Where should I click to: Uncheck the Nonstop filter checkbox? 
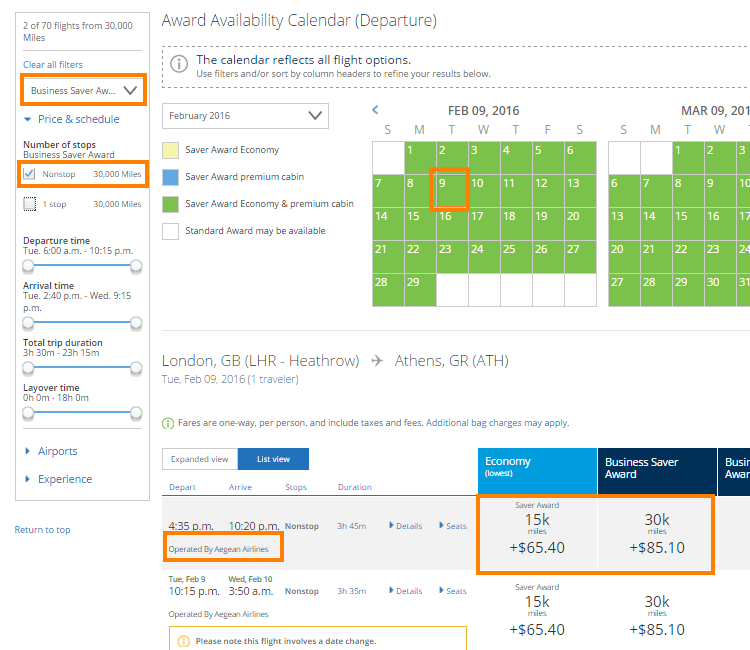[x=30, y=174]
